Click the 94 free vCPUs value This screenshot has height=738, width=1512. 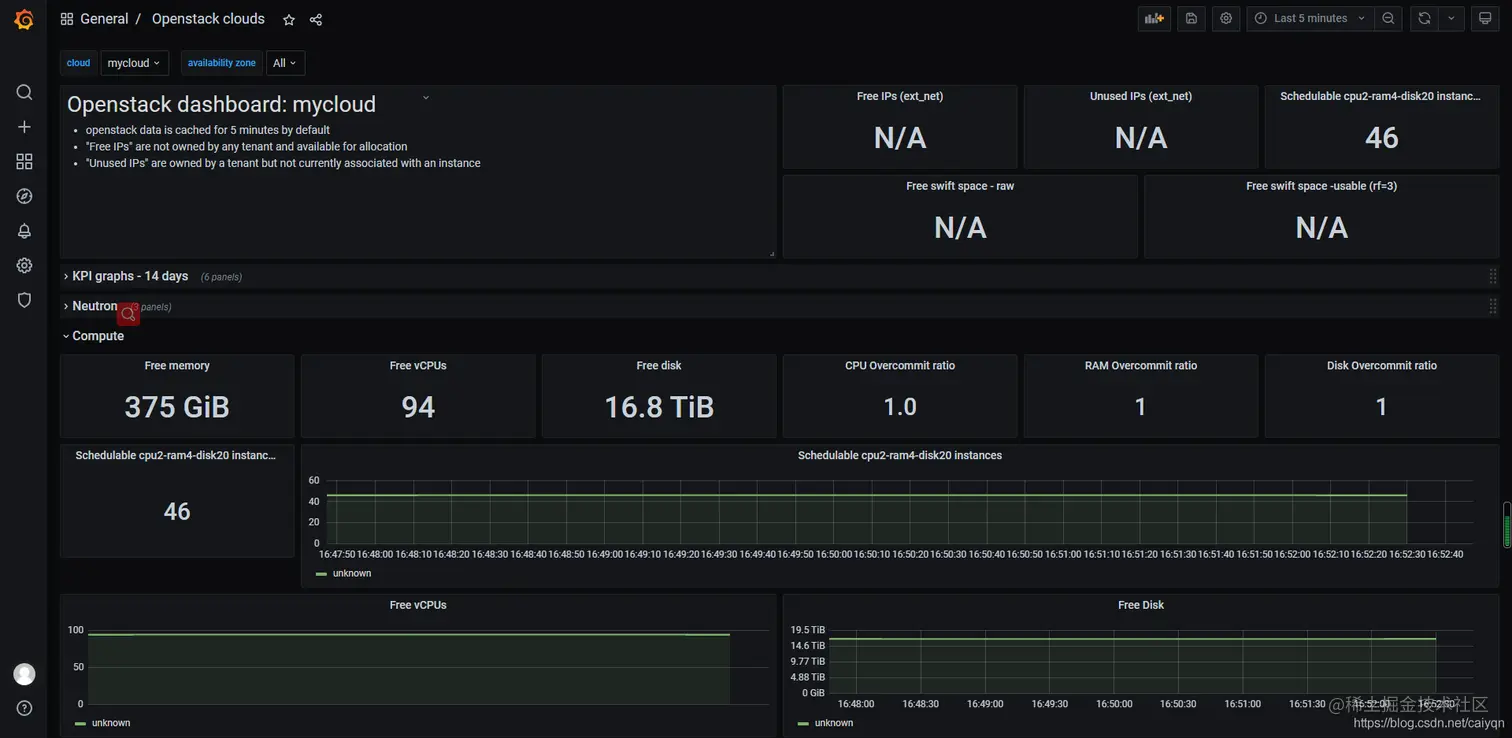(x=418, y=407)
